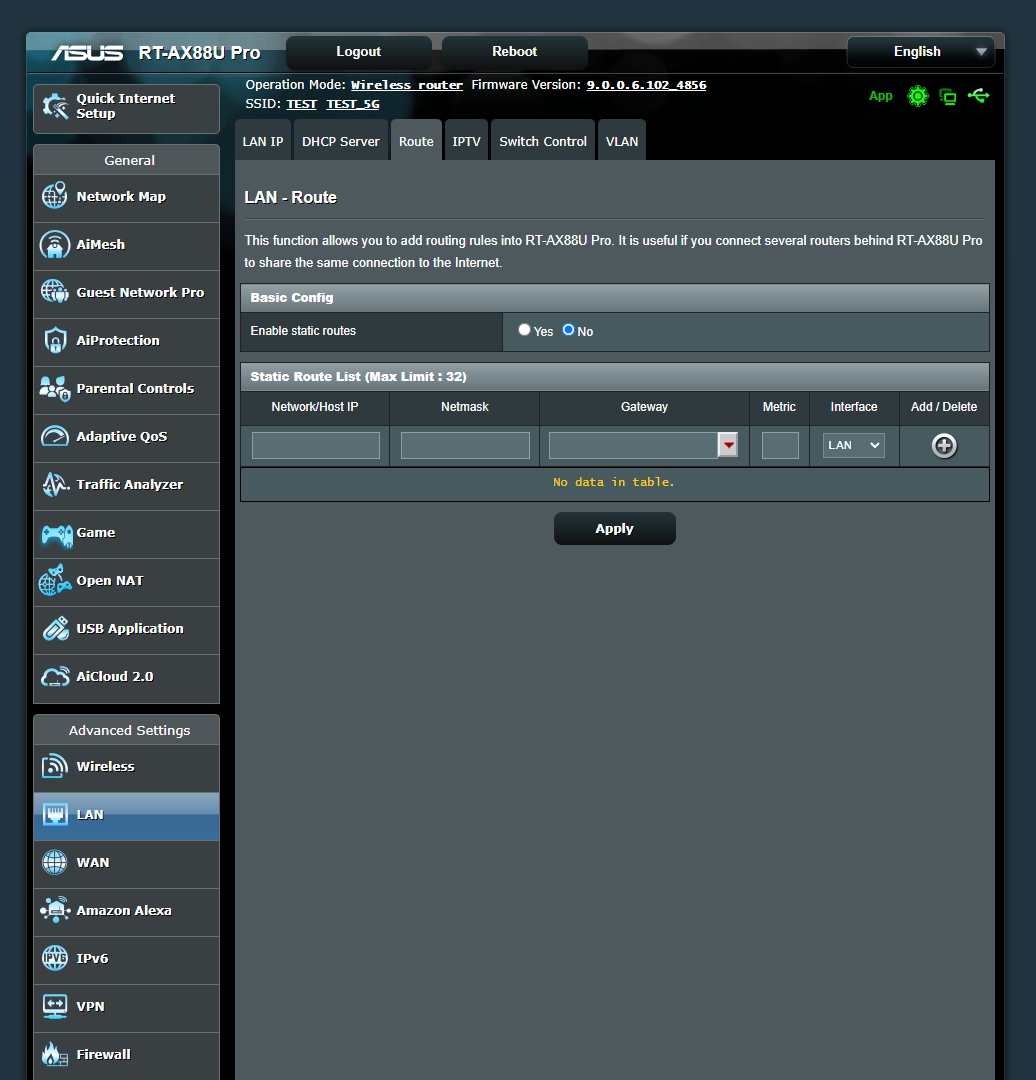Click the Firewall flame icon
This screenshot has width=1036, height=1080.
click(54, 1054)
